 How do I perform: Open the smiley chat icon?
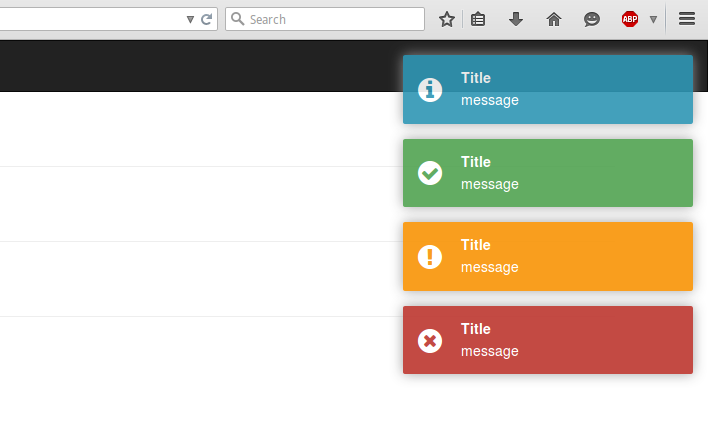592,19
